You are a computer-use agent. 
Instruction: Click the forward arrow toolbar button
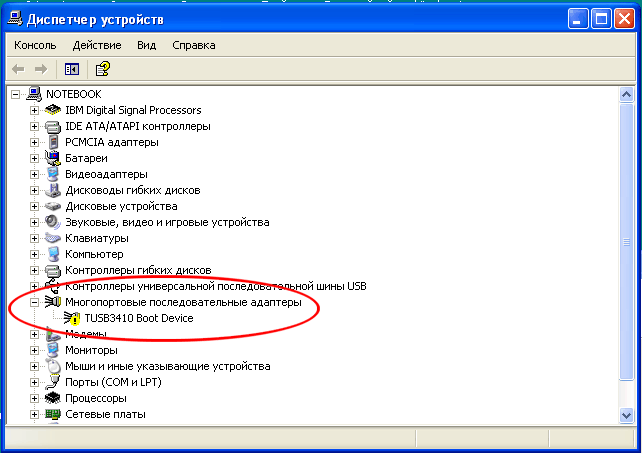point(41,69)
